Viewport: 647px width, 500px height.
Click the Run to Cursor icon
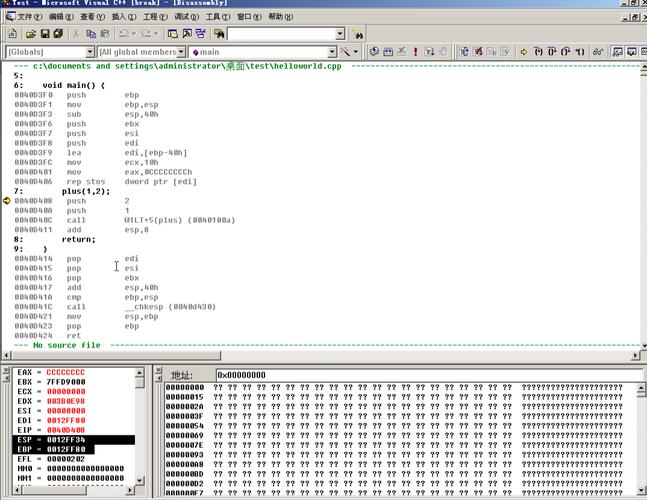click(580, 52)
